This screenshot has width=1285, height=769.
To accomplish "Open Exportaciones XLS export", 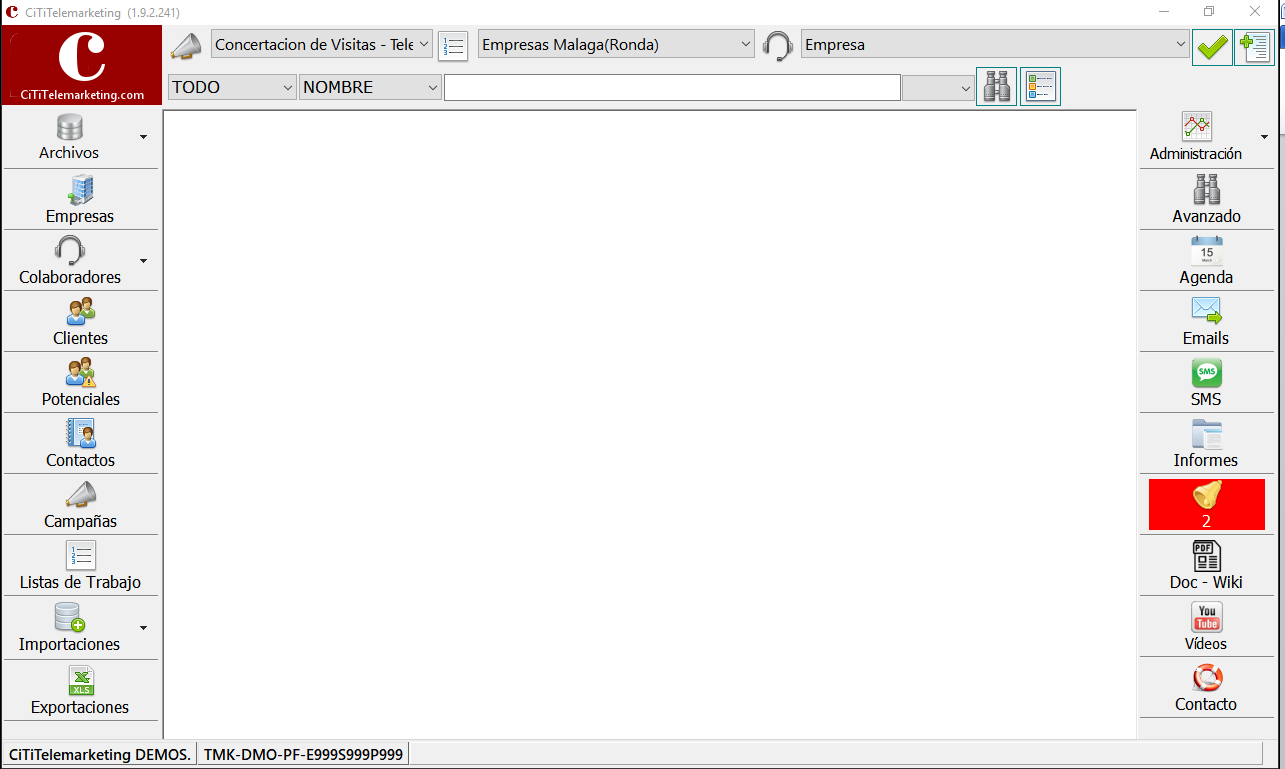I will coord(80,690).
